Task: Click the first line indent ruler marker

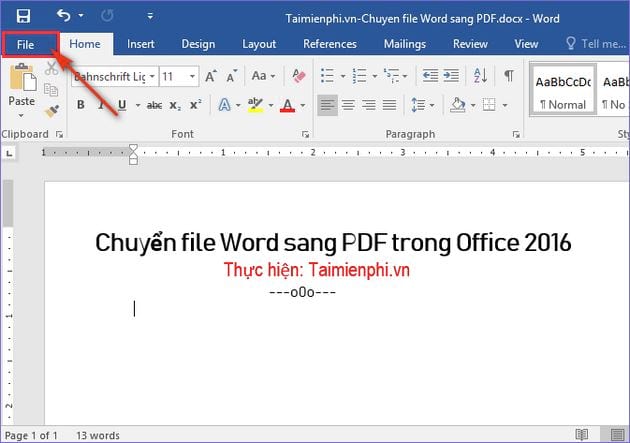Action: 133,148
